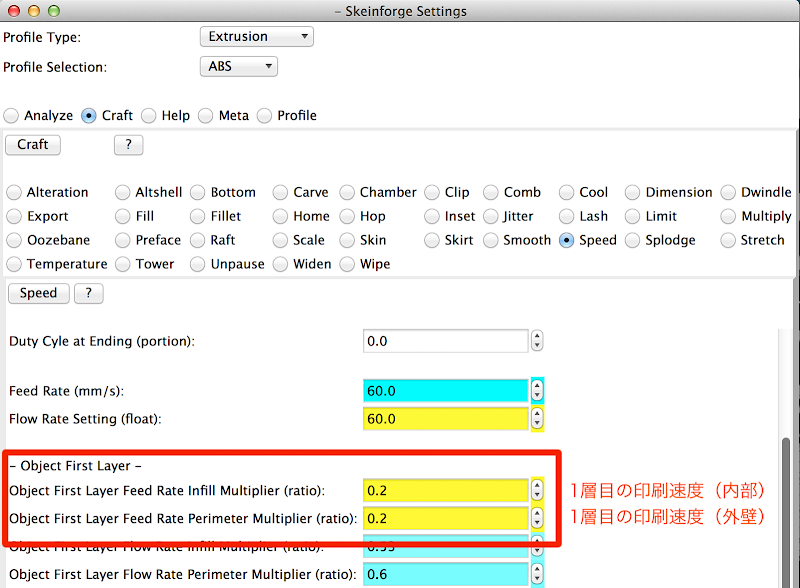Show the Stretch tool settings
Image resolution: width=800 pixels, height=588 pixels.
click(x=728, y=240)
